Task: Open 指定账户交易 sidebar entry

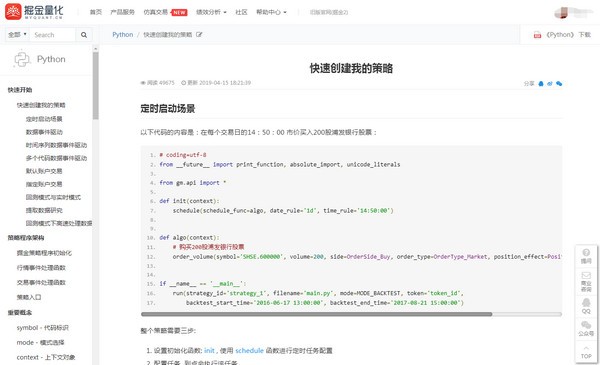Action: [x=44, y=184]
